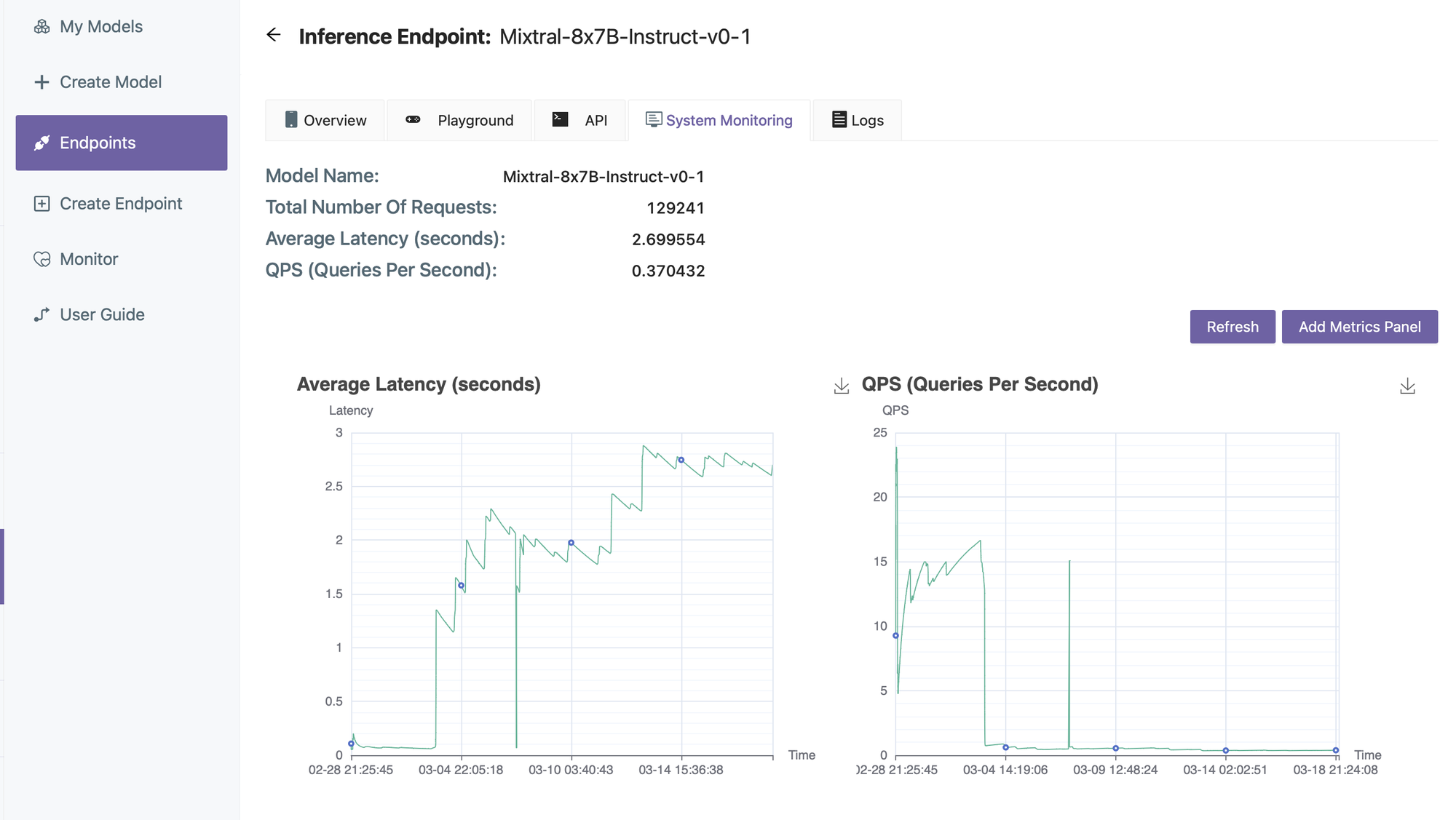Click the latency data point at value 2
This screenshot has height=820, width=1456.
click(x=571, y=543)
